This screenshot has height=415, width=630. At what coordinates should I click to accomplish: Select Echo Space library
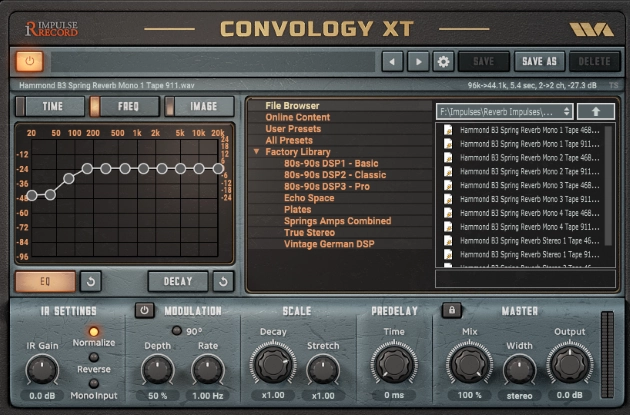[309, 198]
